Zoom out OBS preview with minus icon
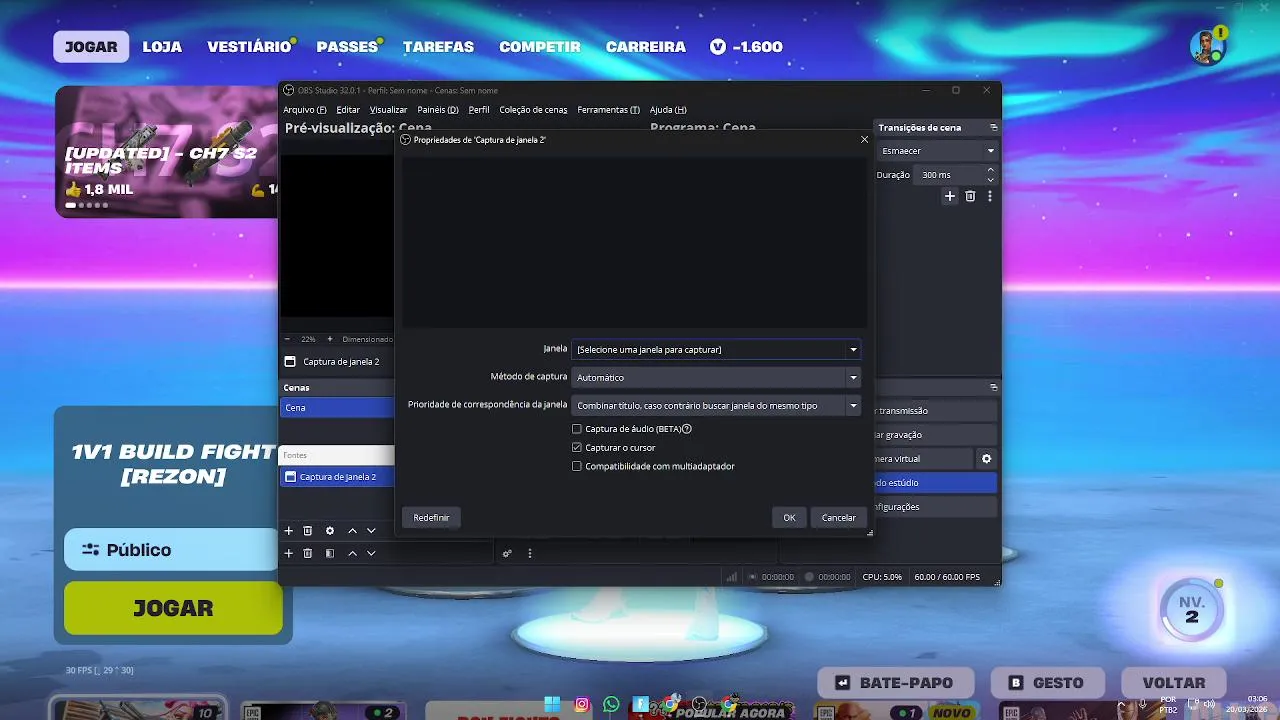The height and width of the screenshot is (720, 1280). click(x=288, y=339)
